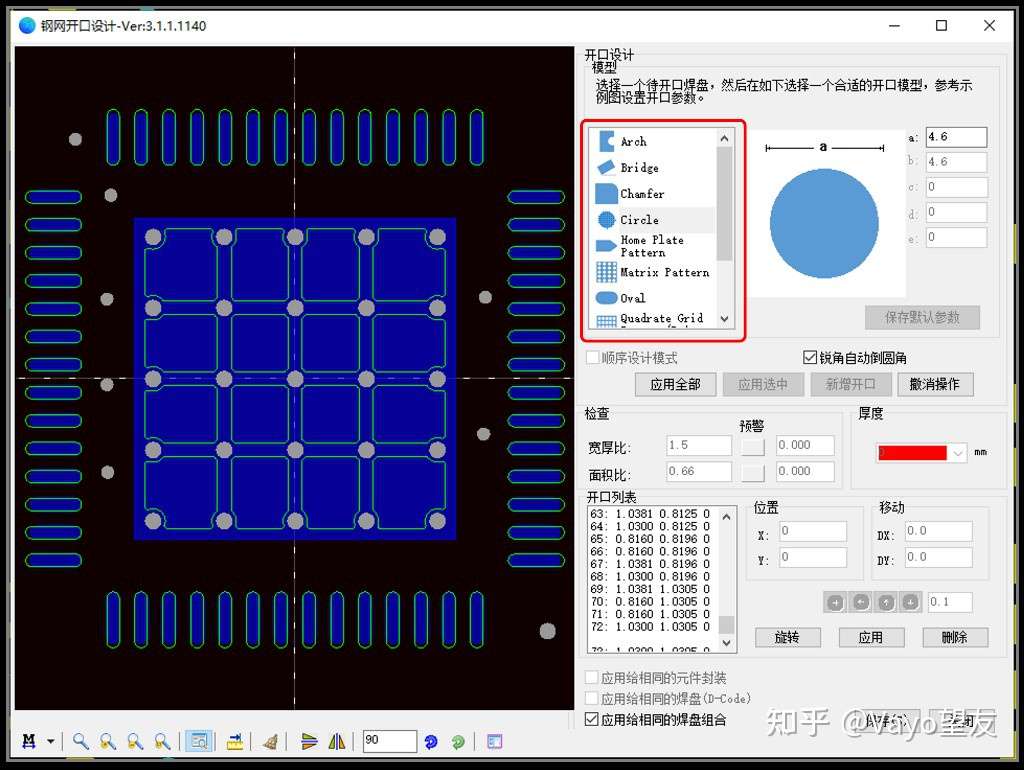Click the broom clear icon
The image size is (1024, 770).
270,741
